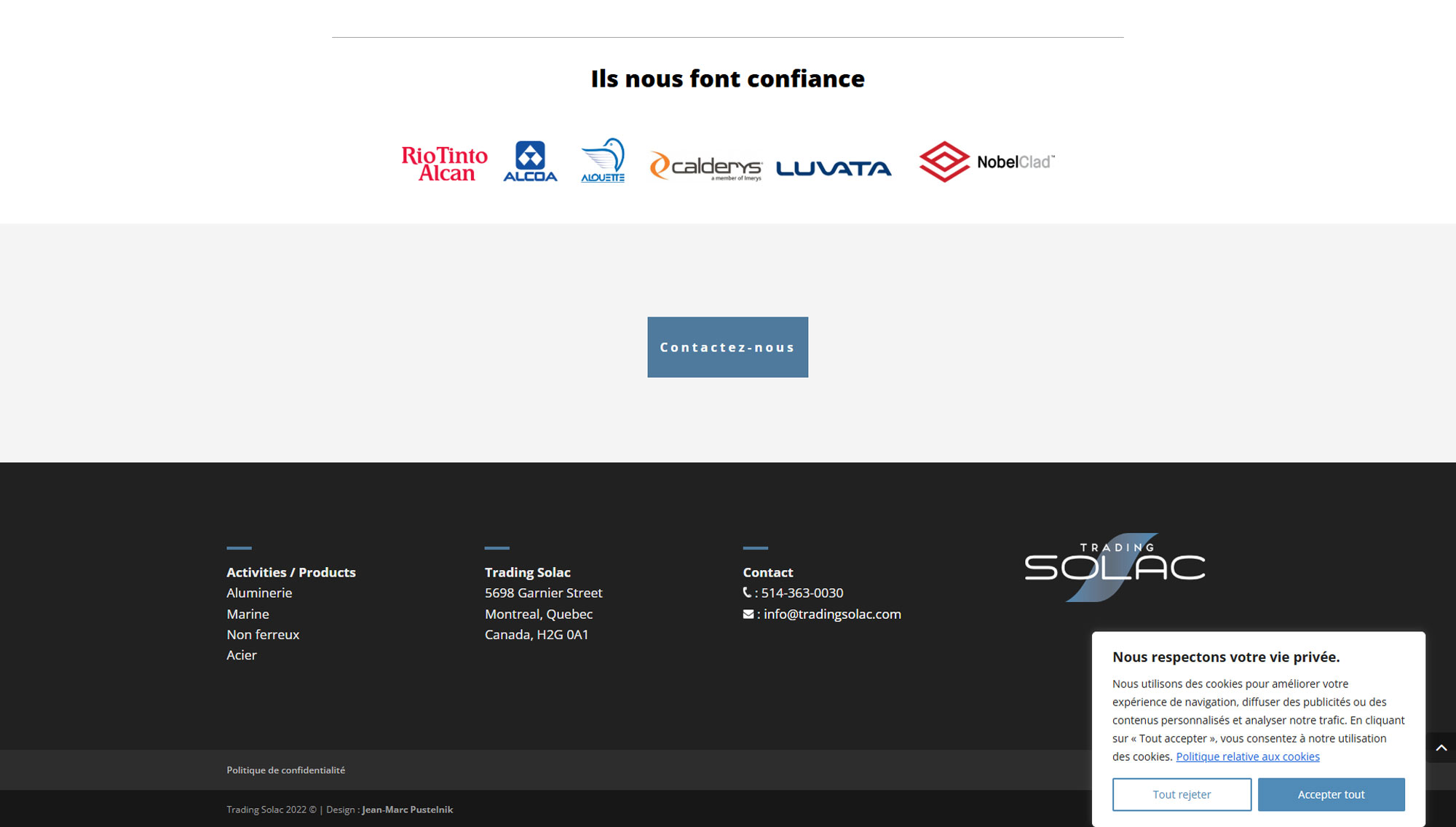Click the NobelClad logo
Image resolution: width=1456 pixels, height=827 pixels.
(986, 162)
